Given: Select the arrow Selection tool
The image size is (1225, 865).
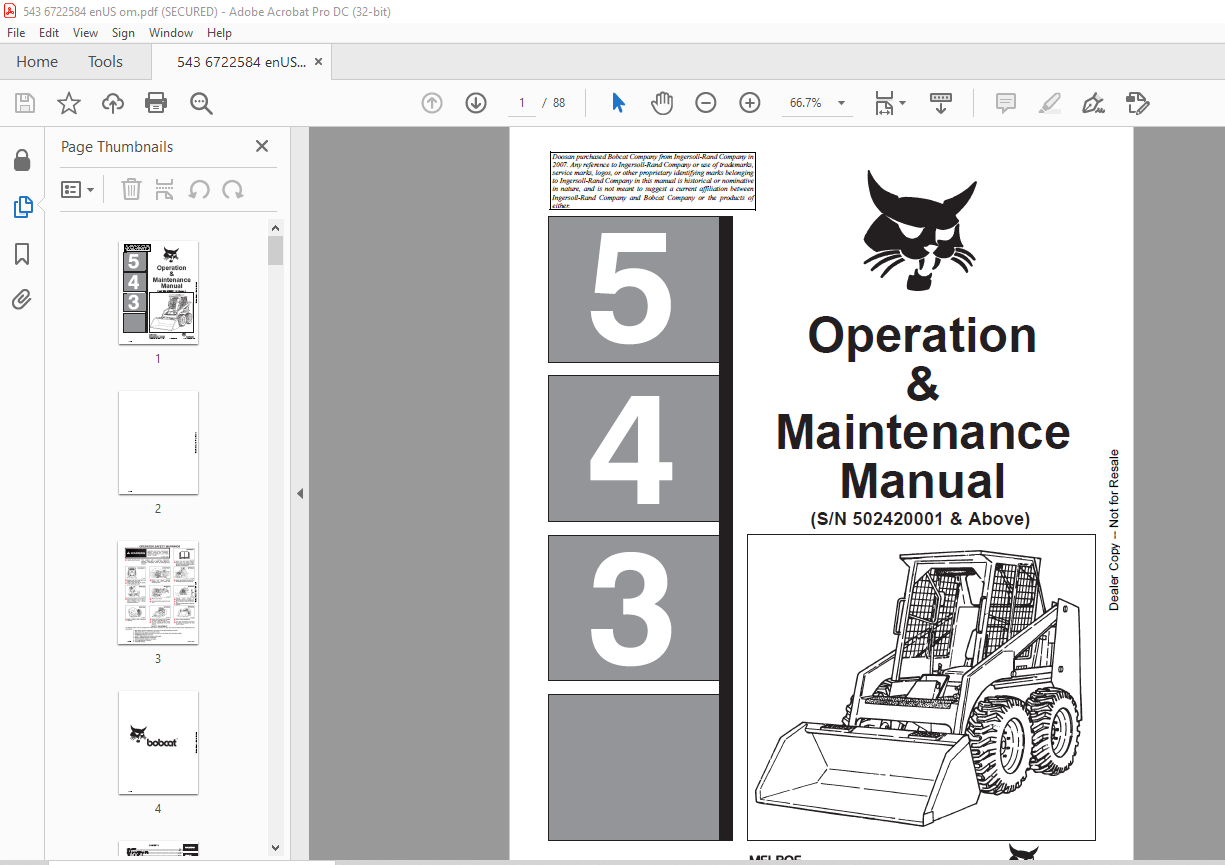Looking at the screenshot, I should pyautogui.click(x=618, y=103).
